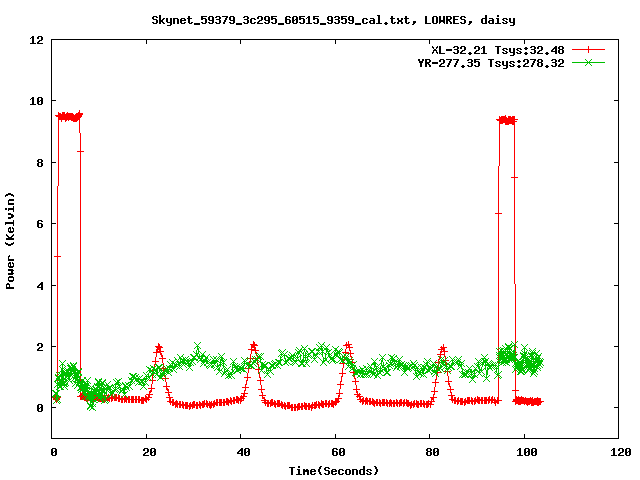Click y-axis tick label 8
The height and width of the screenshot is (480, 640).
(40, 163)
